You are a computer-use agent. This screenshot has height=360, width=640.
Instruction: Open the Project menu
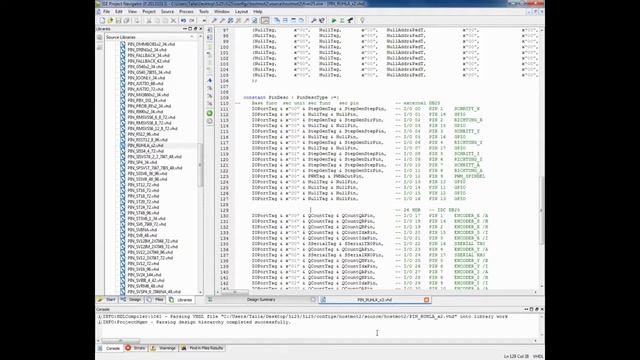click(x=149, y=12)
